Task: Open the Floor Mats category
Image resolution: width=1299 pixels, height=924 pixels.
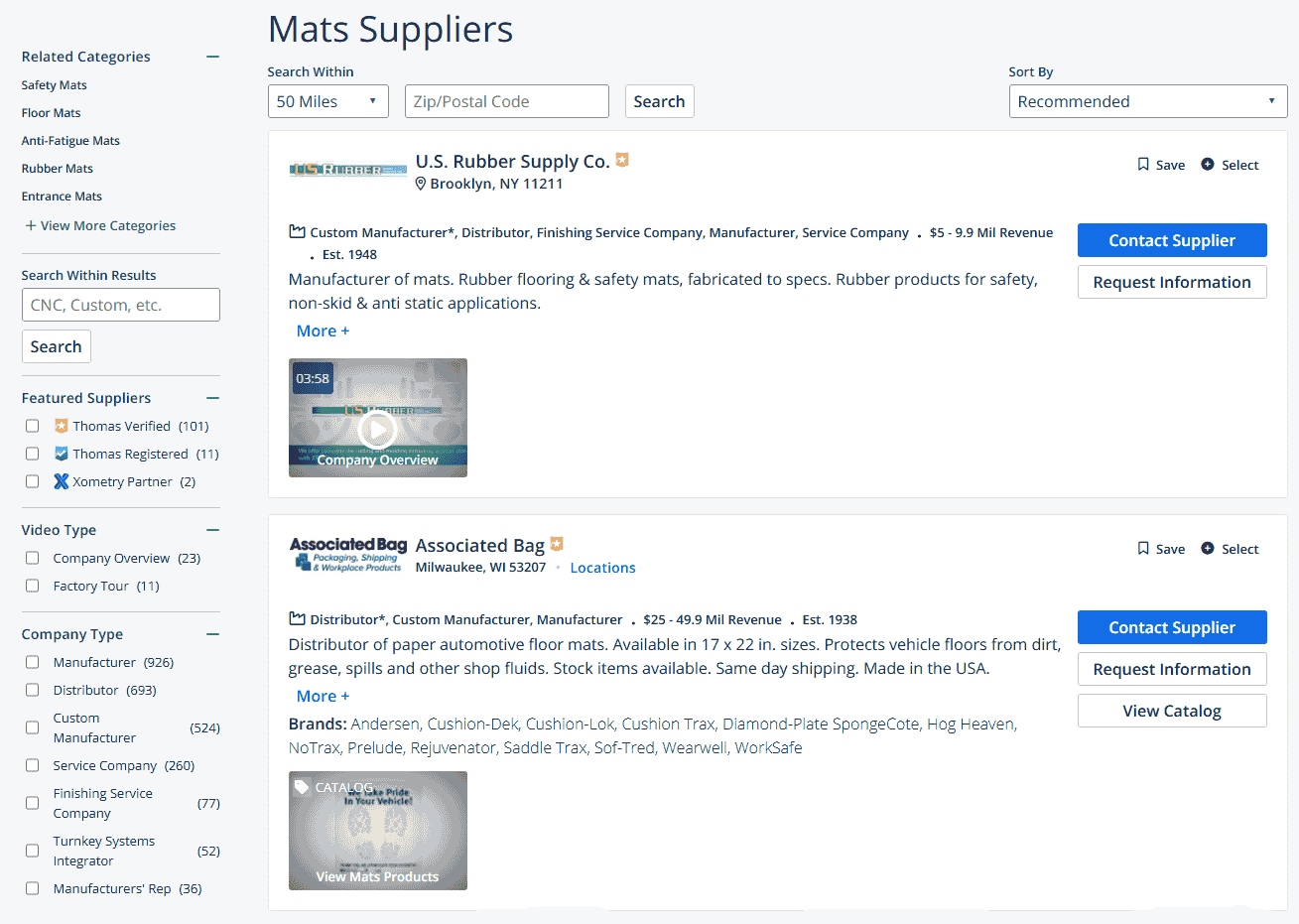Action: (x=52, y=113)
